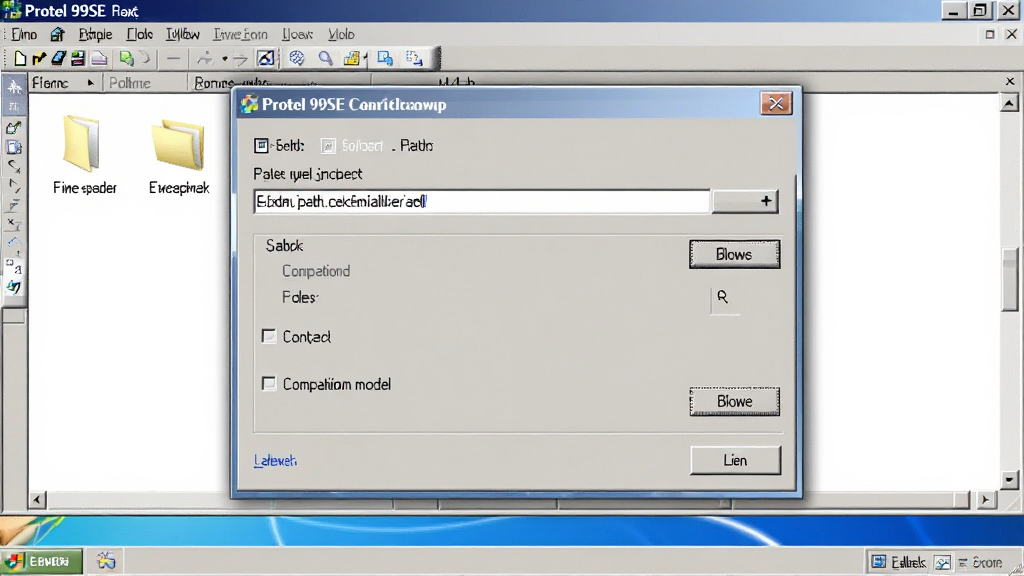Screen dimensions: 1024x576
Task: Toggle the grayed Solbact checkbox
Action: (x=328, y=146)
